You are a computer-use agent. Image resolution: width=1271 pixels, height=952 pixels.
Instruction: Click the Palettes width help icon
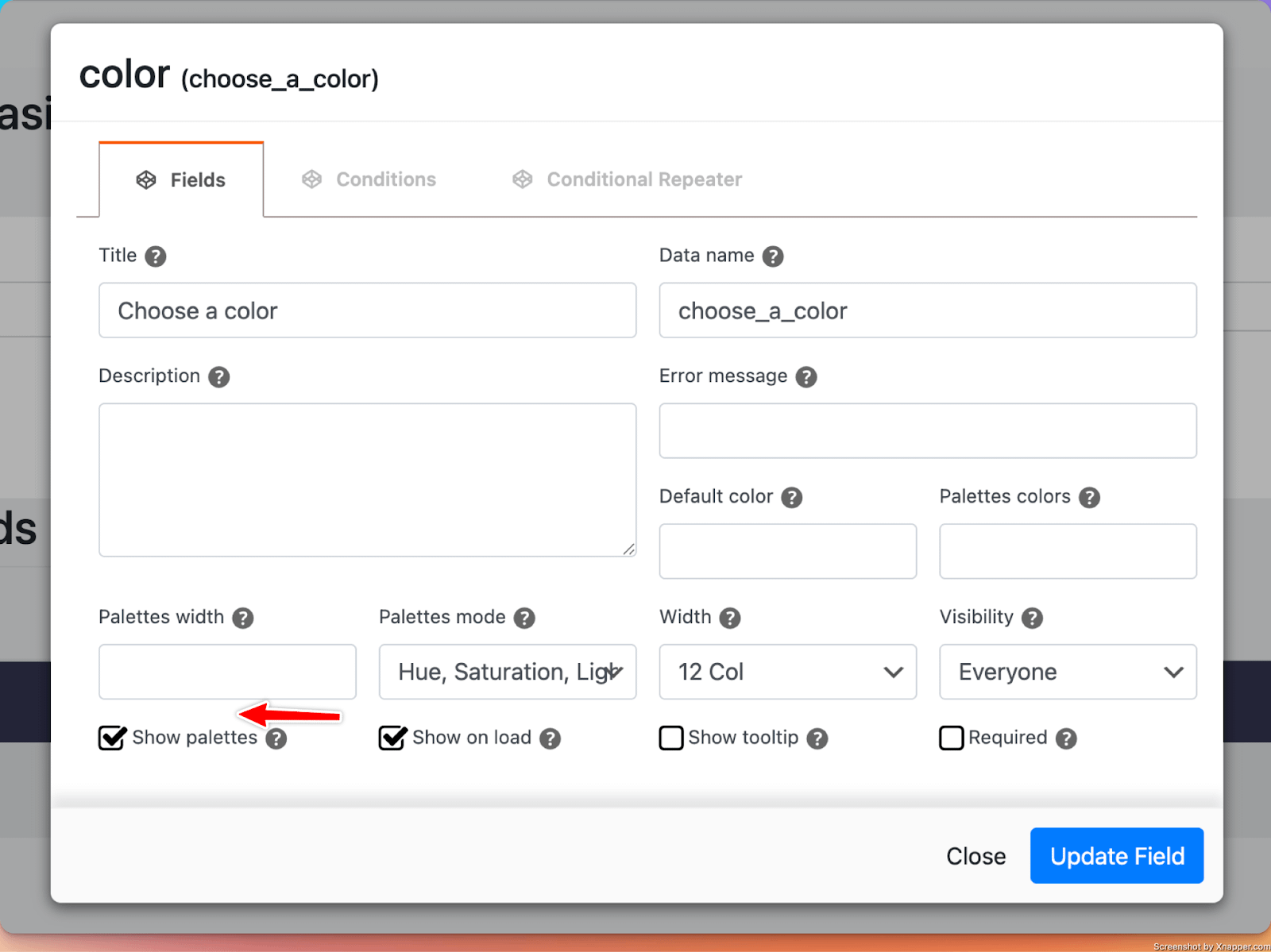(243, 619)
